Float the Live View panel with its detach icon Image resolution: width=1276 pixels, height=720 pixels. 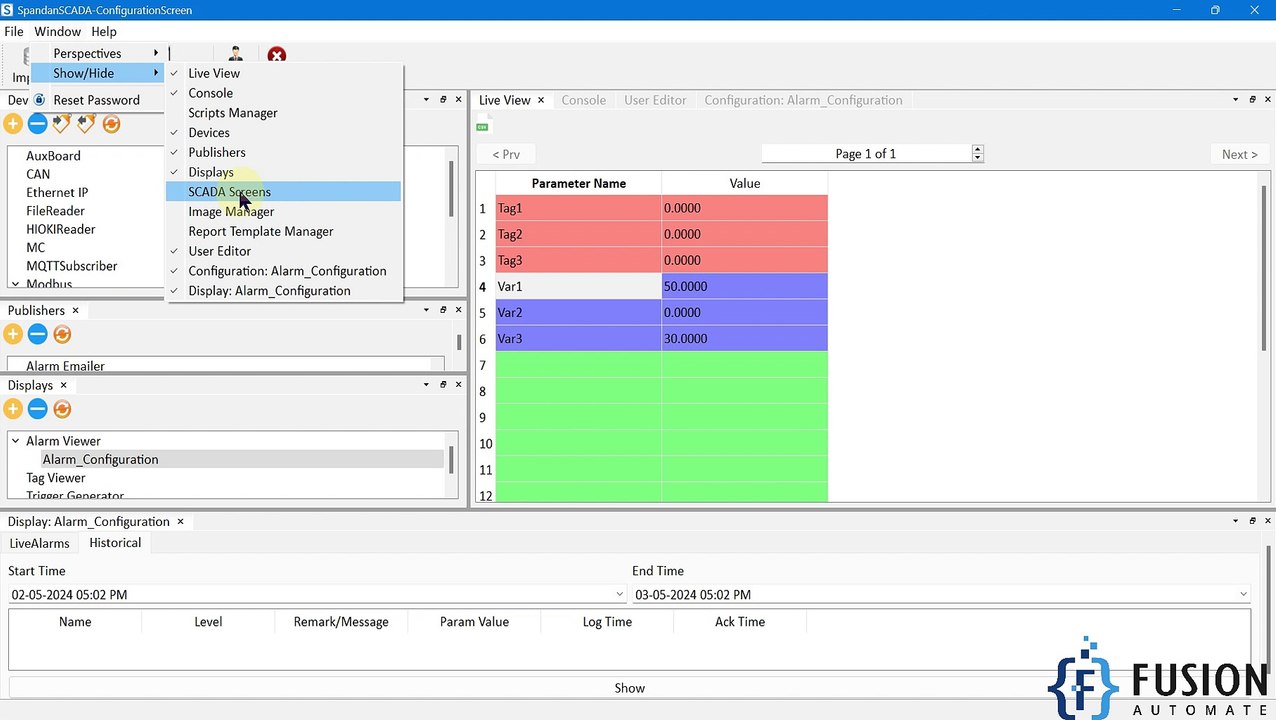click(x=1251, y=100)
